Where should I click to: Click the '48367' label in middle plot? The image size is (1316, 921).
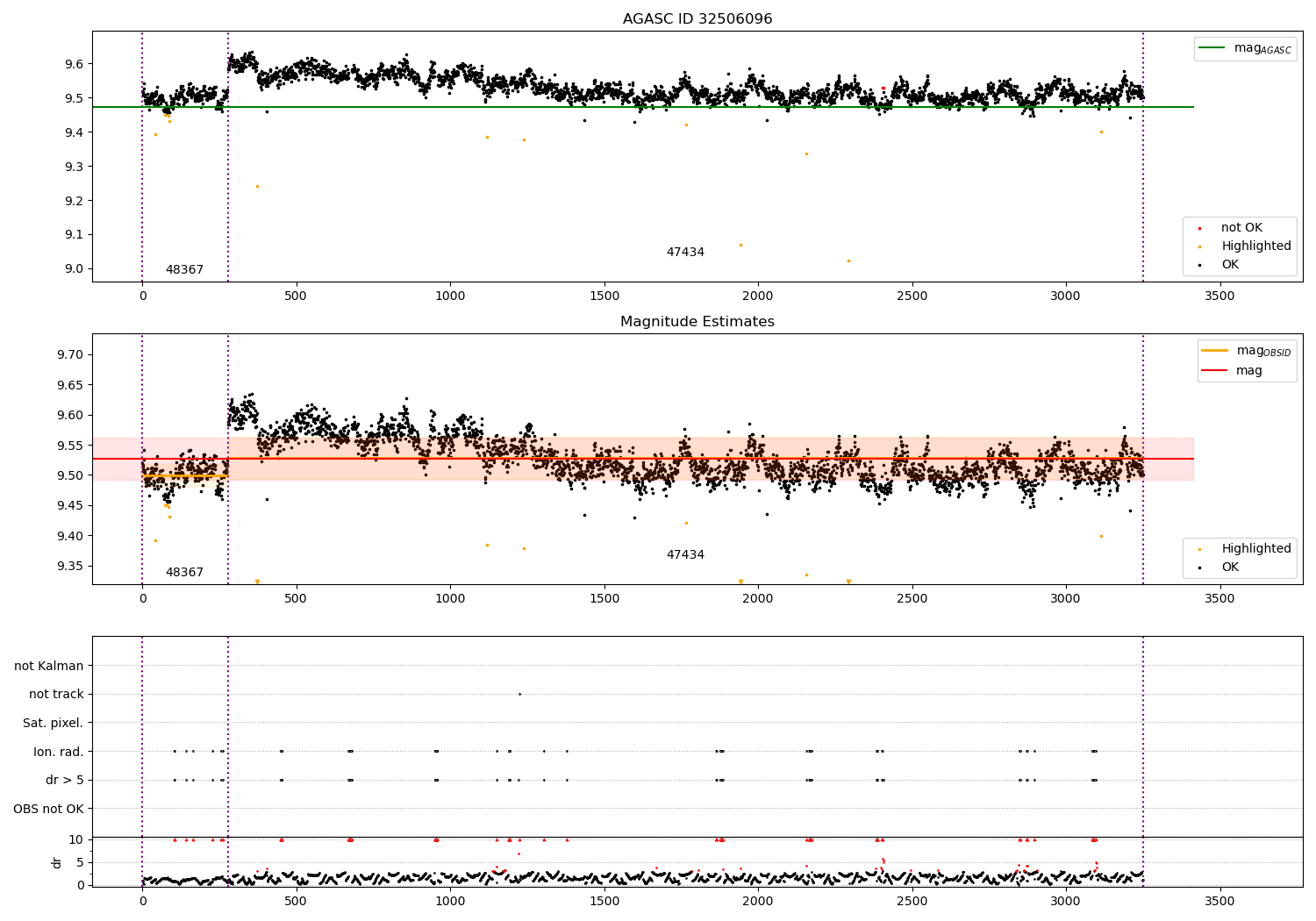tap(184, 573)
